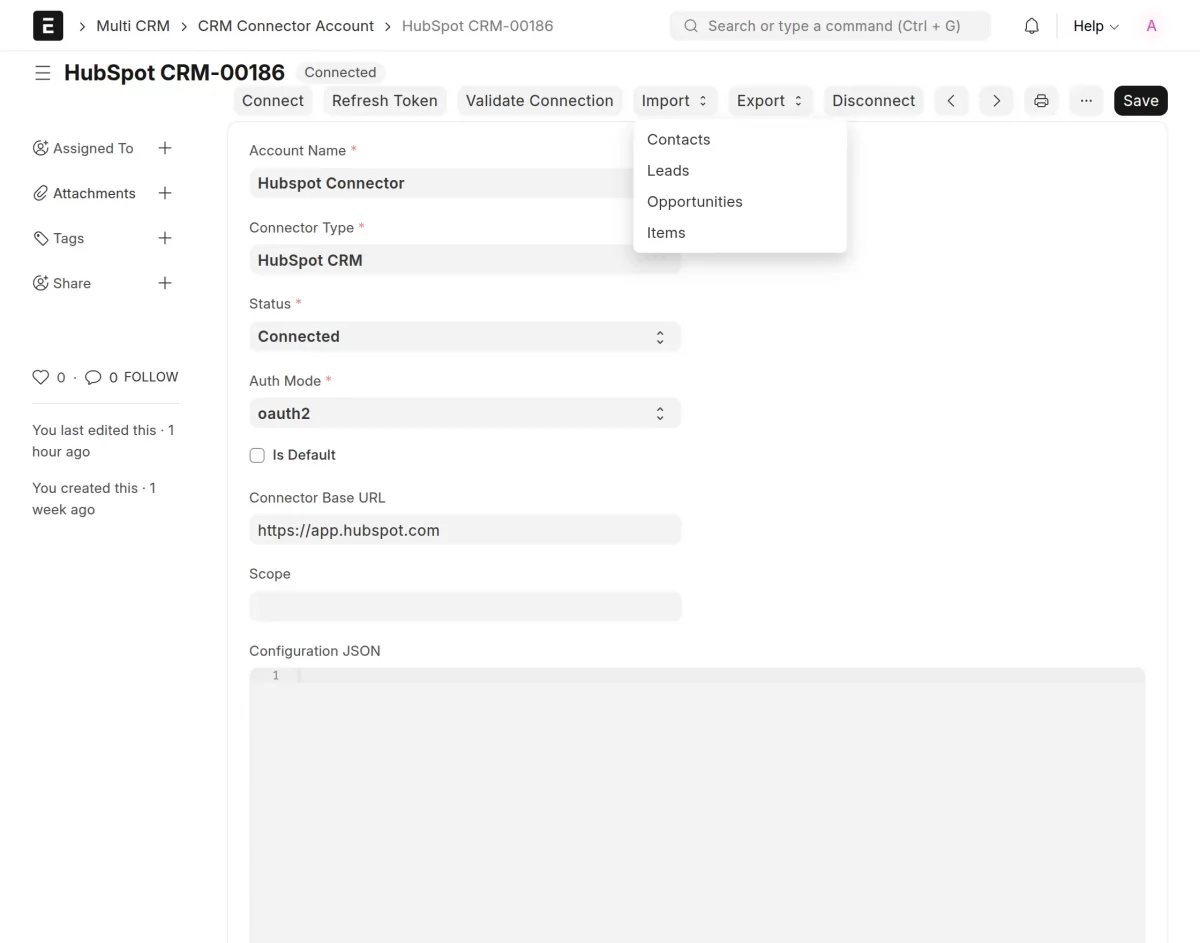Add a tag with the plus icon

165,238
